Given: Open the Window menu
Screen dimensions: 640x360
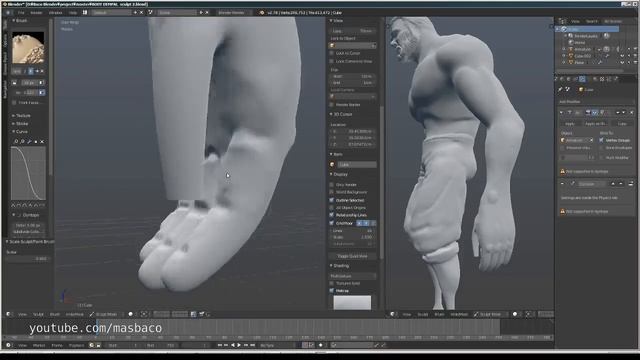Looking at the screenshot, I should [x=56, y=13].
